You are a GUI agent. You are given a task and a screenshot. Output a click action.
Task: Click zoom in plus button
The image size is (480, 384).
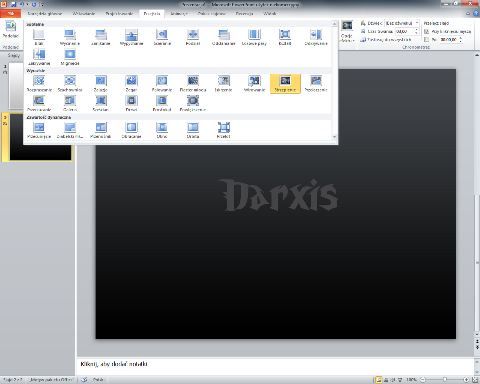click(x=466, y=379)
